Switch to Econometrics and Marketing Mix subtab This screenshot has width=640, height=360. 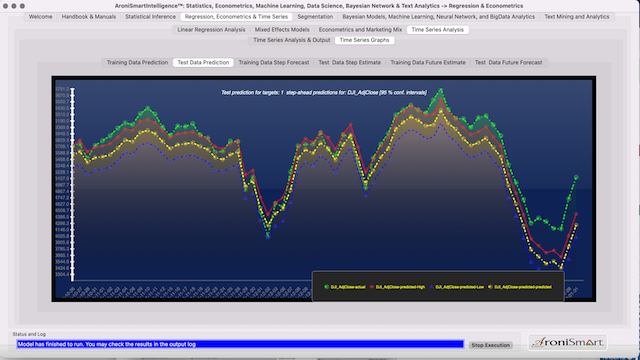360,30
